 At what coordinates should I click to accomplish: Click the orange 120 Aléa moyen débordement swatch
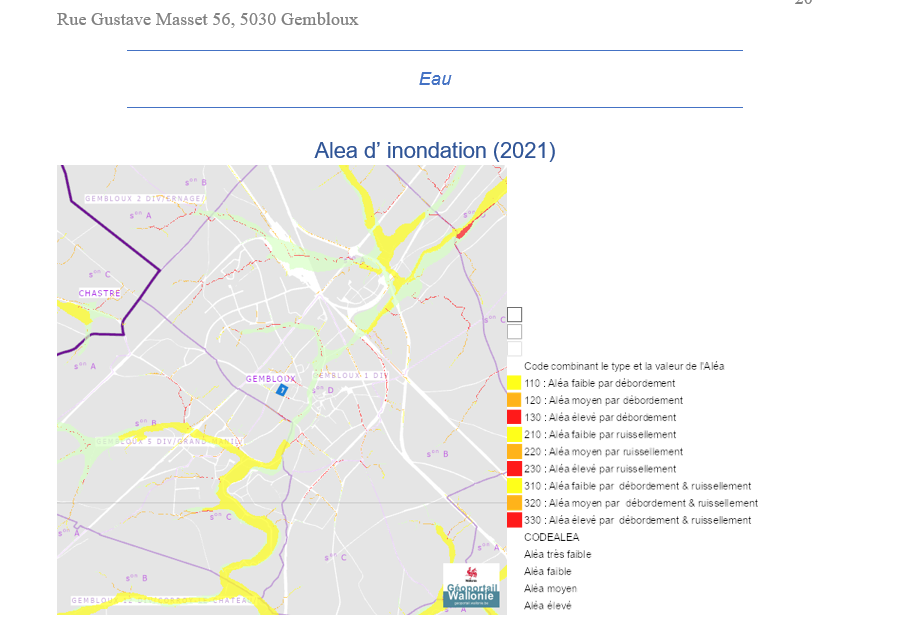(514, 400)
